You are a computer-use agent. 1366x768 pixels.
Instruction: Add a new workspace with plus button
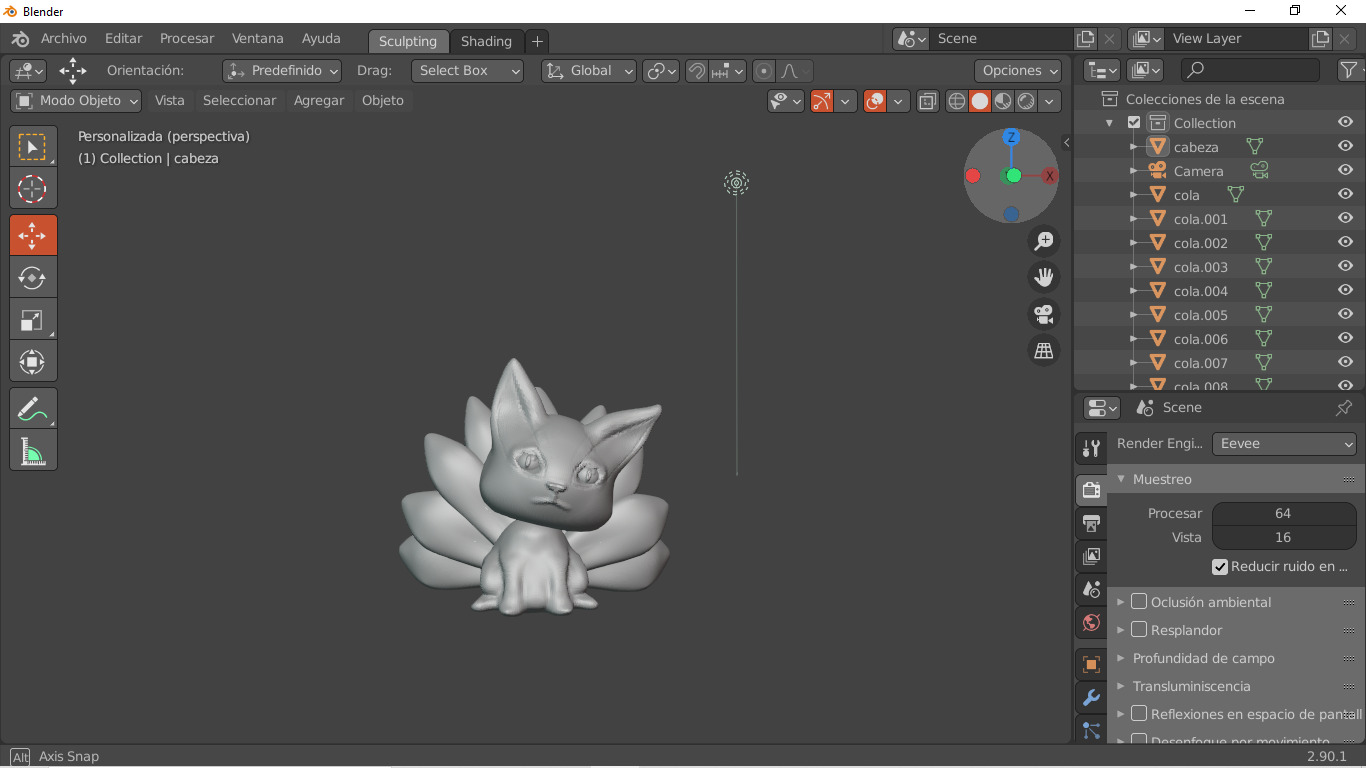537,41
